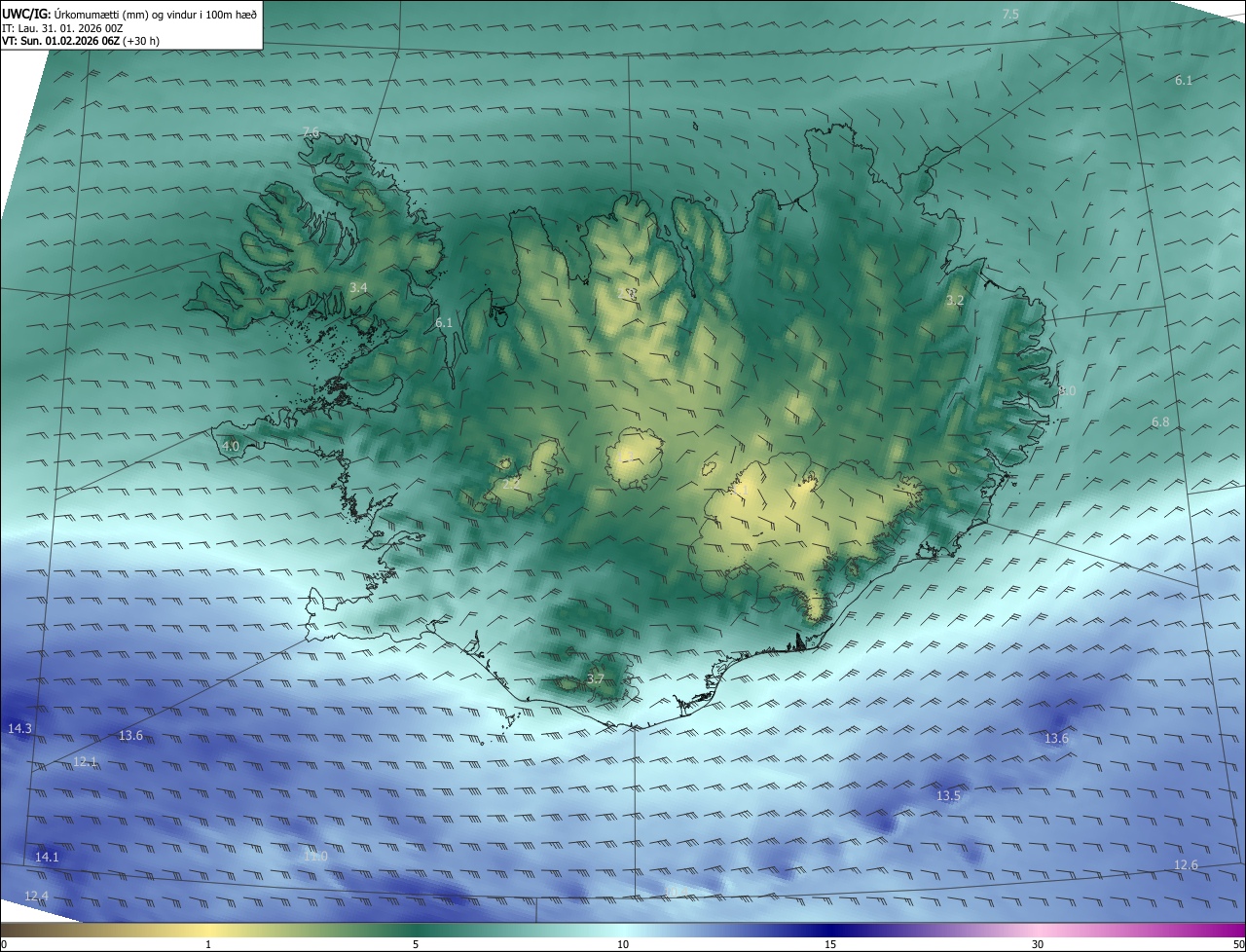Click the 'IT: Lau. 31. 01. 2026 00Z' line

click(62, 28)
